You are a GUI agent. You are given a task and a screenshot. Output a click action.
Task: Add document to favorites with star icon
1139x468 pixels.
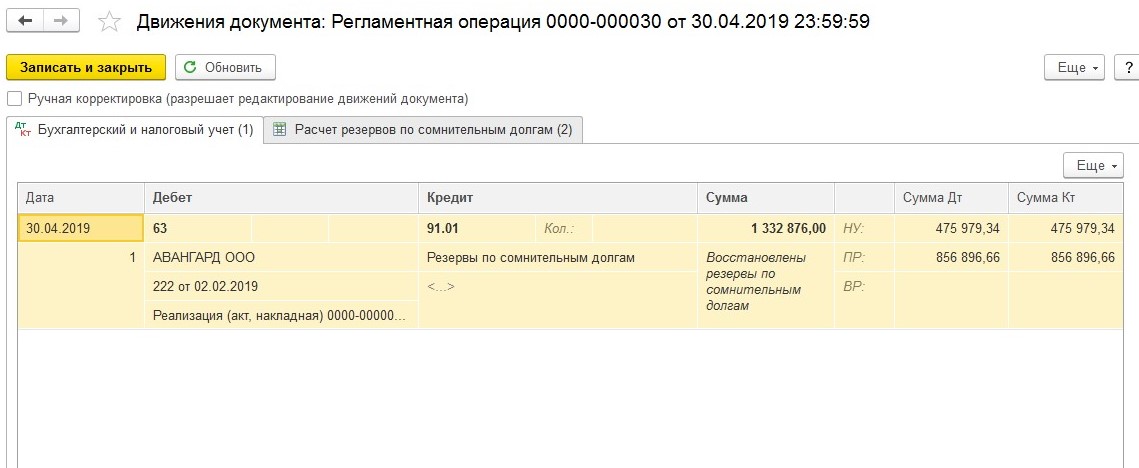(x=111, y=22)
